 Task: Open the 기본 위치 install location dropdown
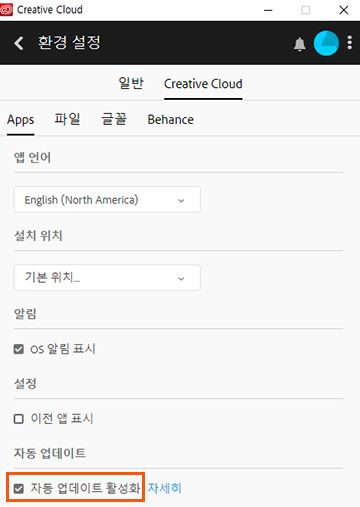[x=107, y=277]
